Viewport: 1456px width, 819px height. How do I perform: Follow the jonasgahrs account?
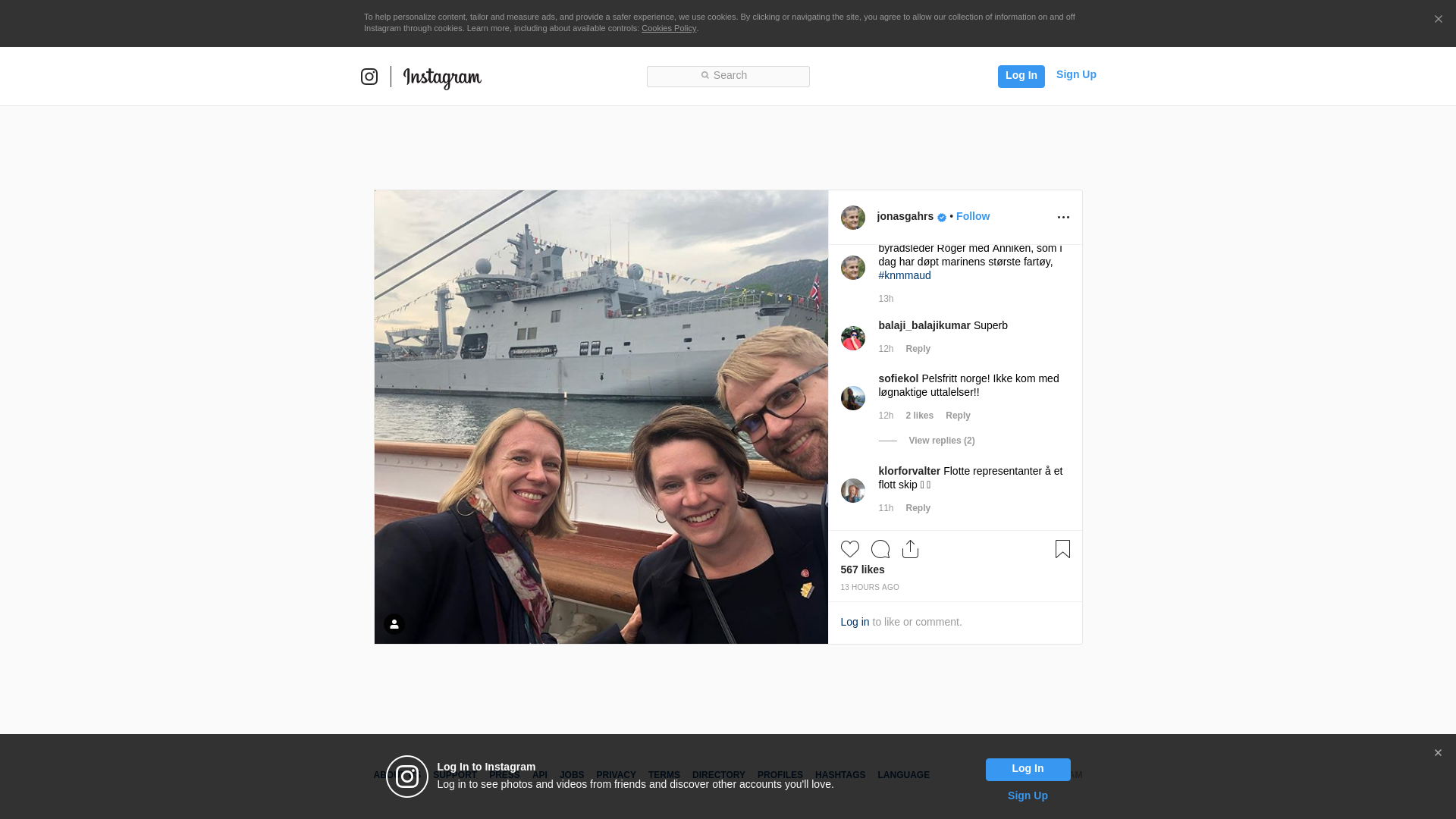972,216
